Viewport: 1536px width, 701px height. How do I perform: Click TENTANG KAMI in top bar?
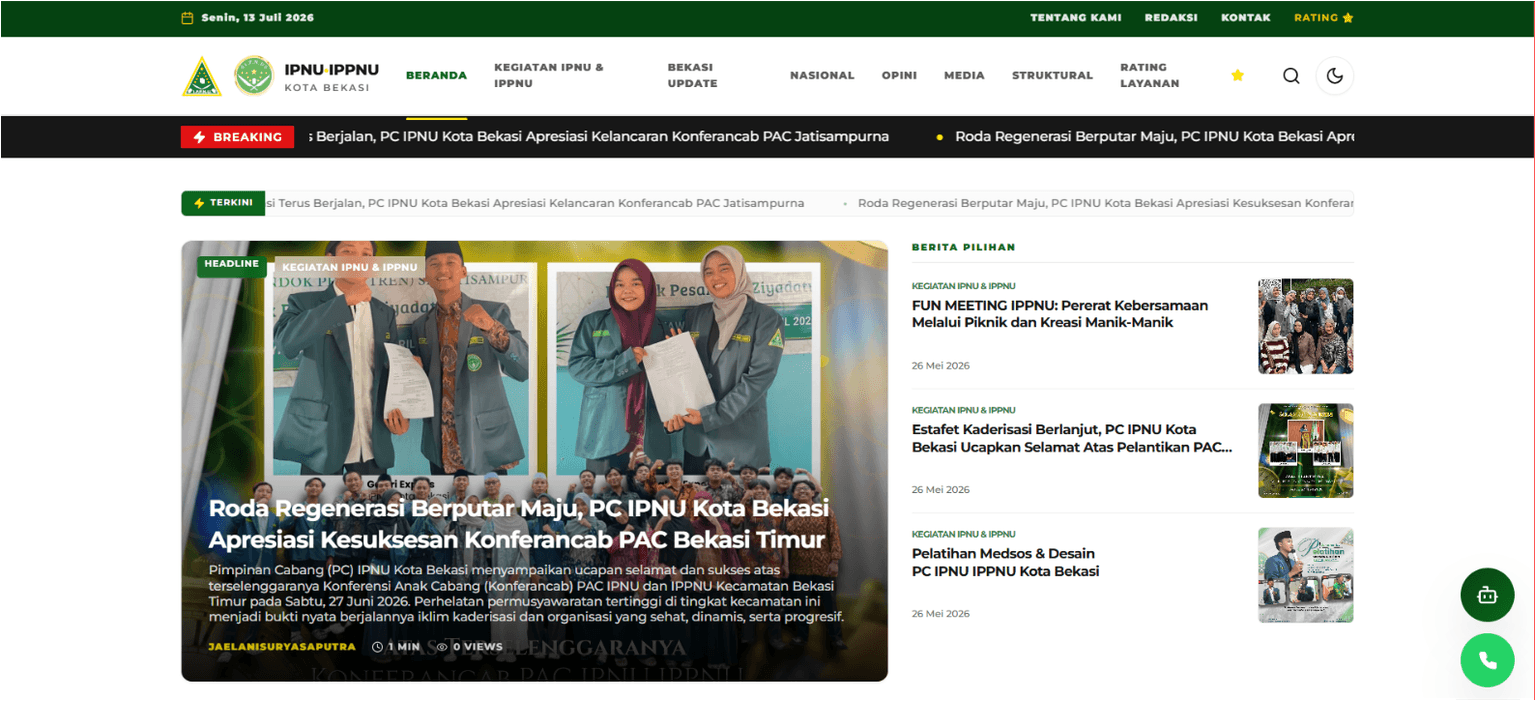point(1076,18)
